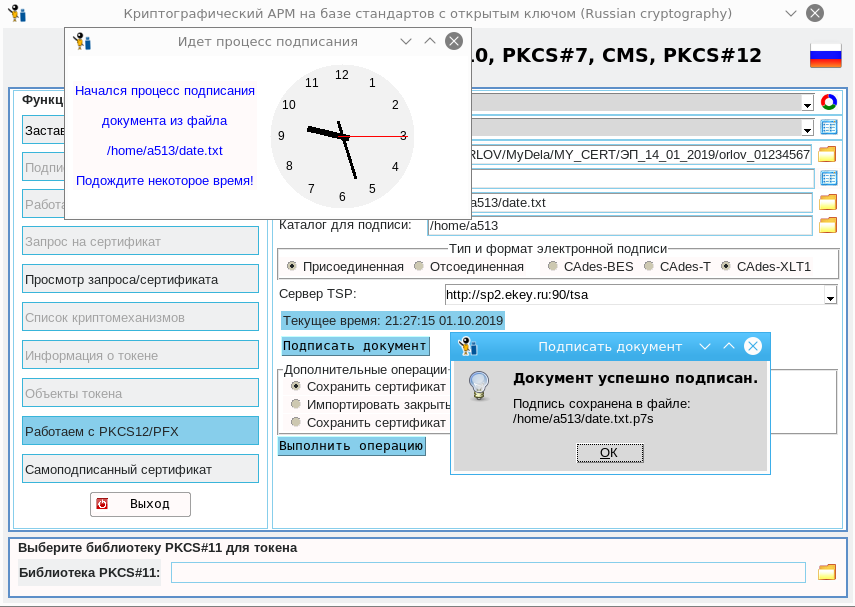Choose the CAdes-T signature format

click(650, 267)
